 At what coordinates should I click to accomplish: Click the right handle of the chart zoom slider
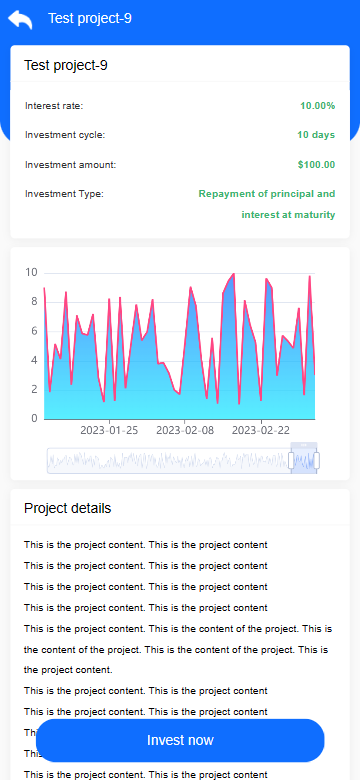click(317, 460)
